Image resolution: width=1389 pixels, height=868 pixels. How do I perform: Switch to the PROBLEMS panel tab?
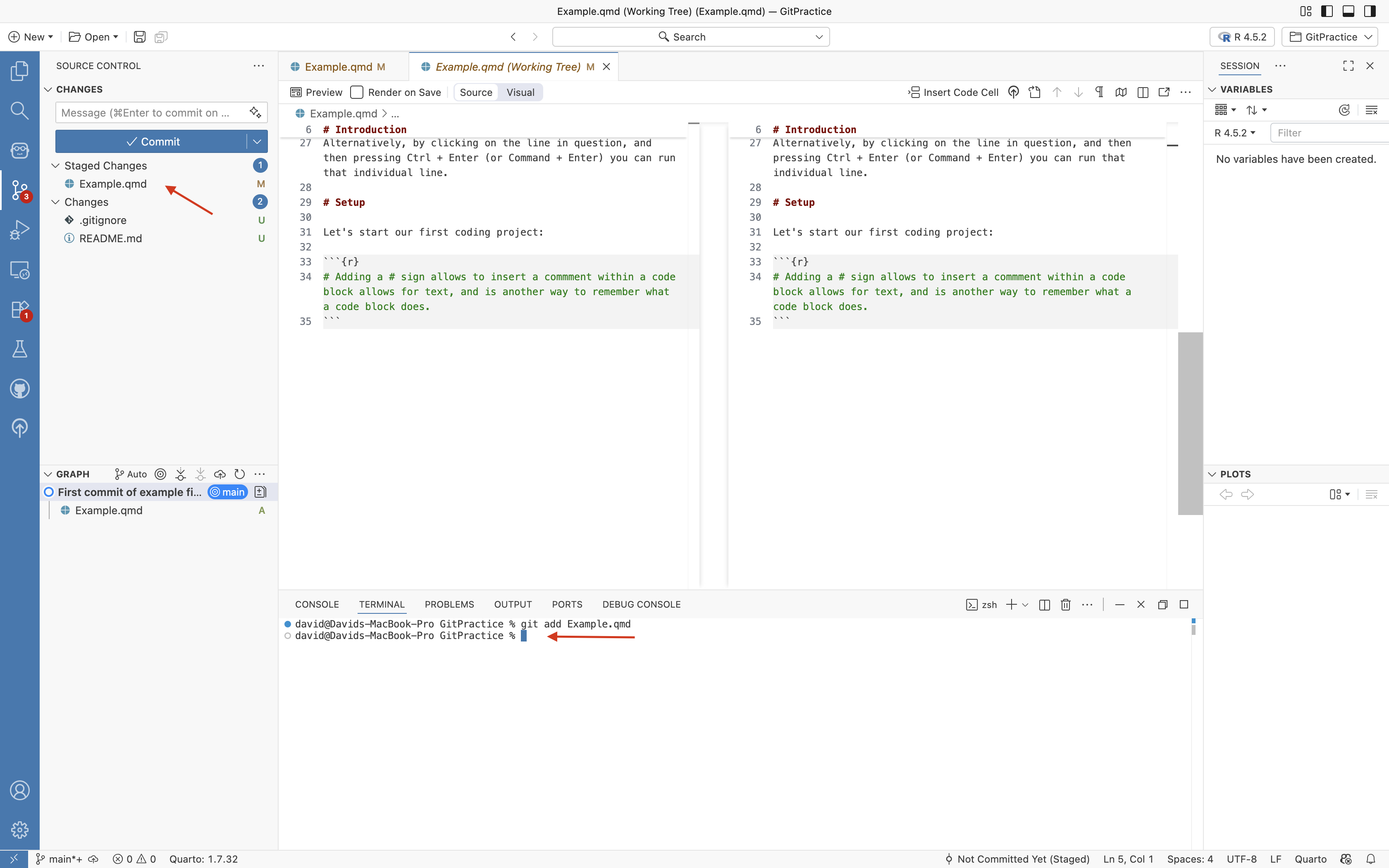[449, 604]
